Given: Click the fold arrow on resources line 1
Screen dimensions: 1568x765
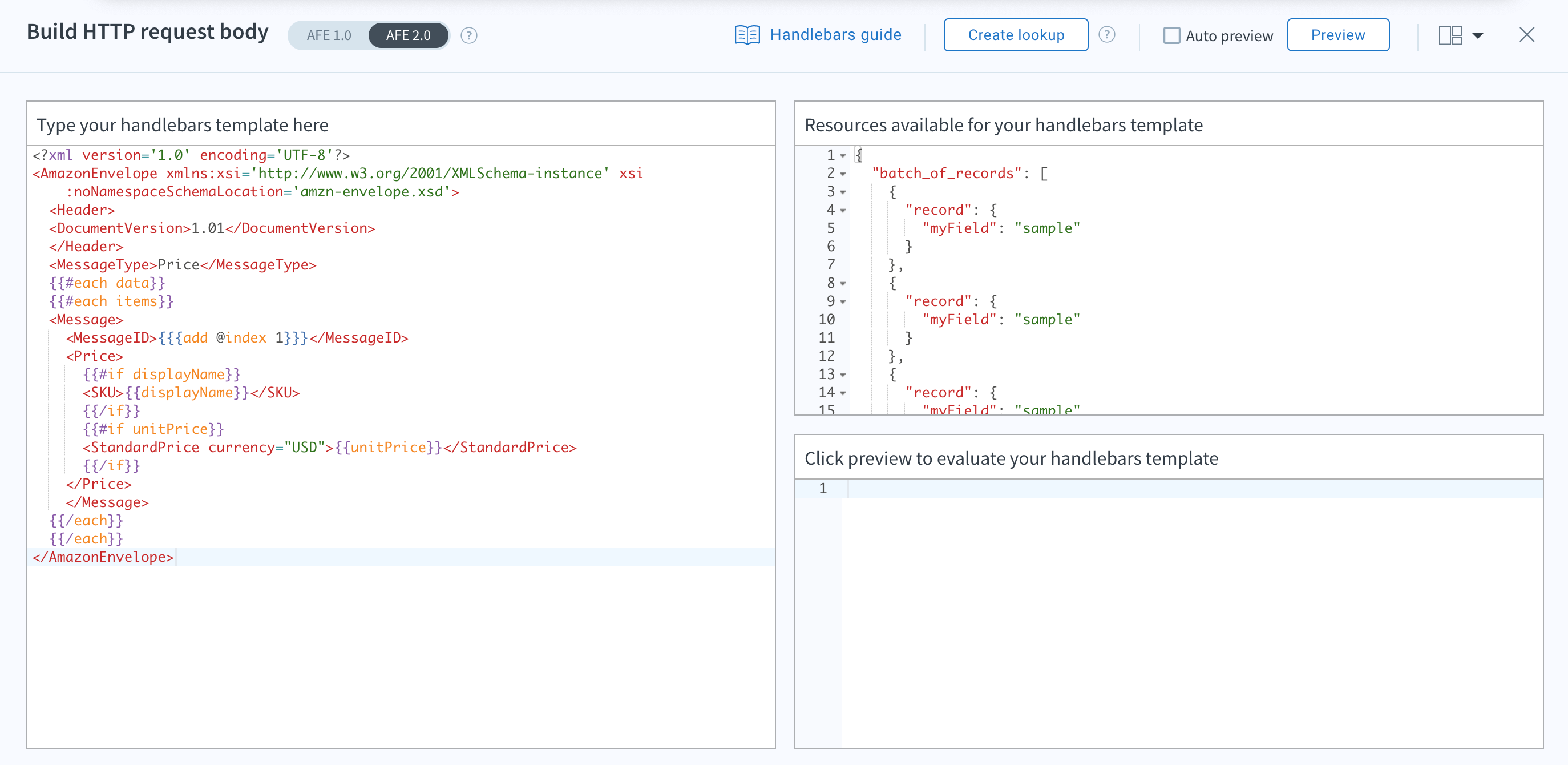Looking at the screenshot, I should [x=842, y=155].
